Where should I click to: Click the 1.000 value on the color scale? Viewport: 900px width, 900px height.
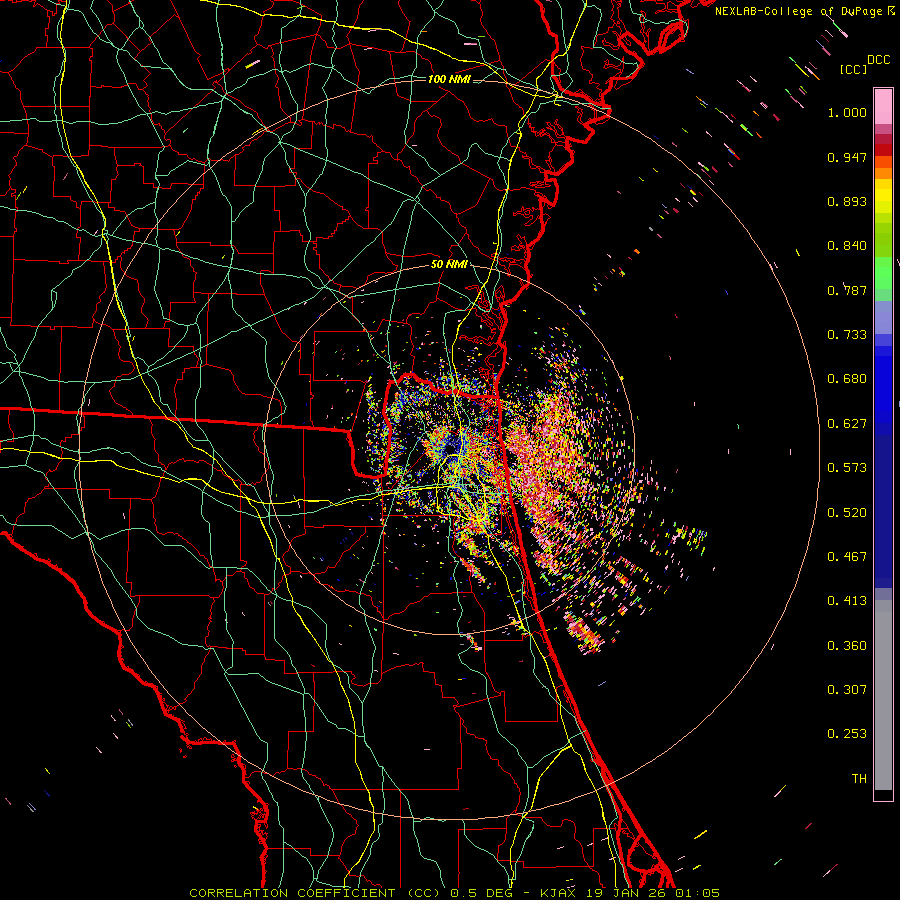coord(847,112)
